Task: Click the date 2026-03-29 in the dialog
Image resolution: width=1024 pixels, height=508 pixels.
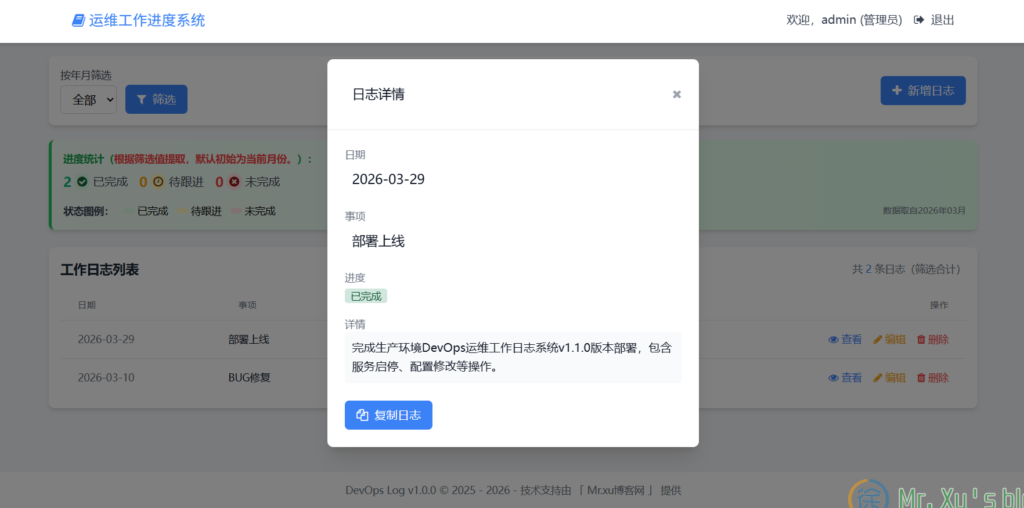Action: (x=389, y=179)
